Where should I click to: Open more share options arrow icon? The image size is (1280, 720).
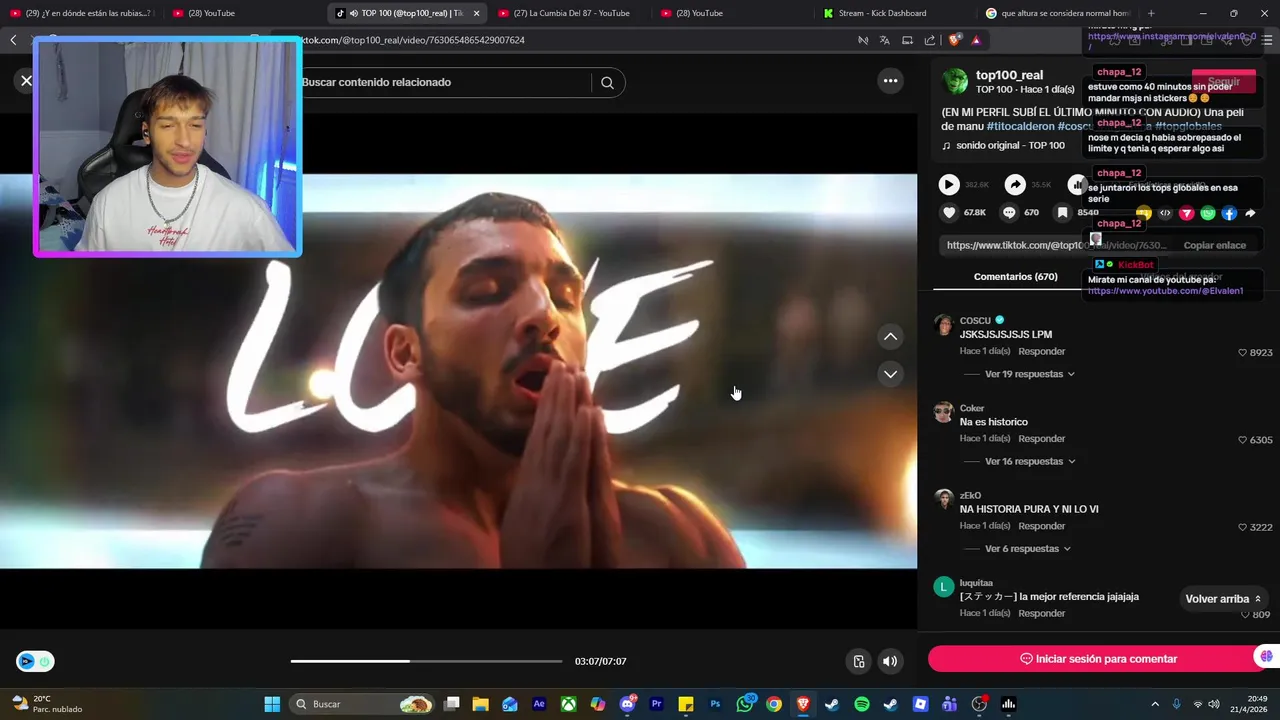[1250, 214]
